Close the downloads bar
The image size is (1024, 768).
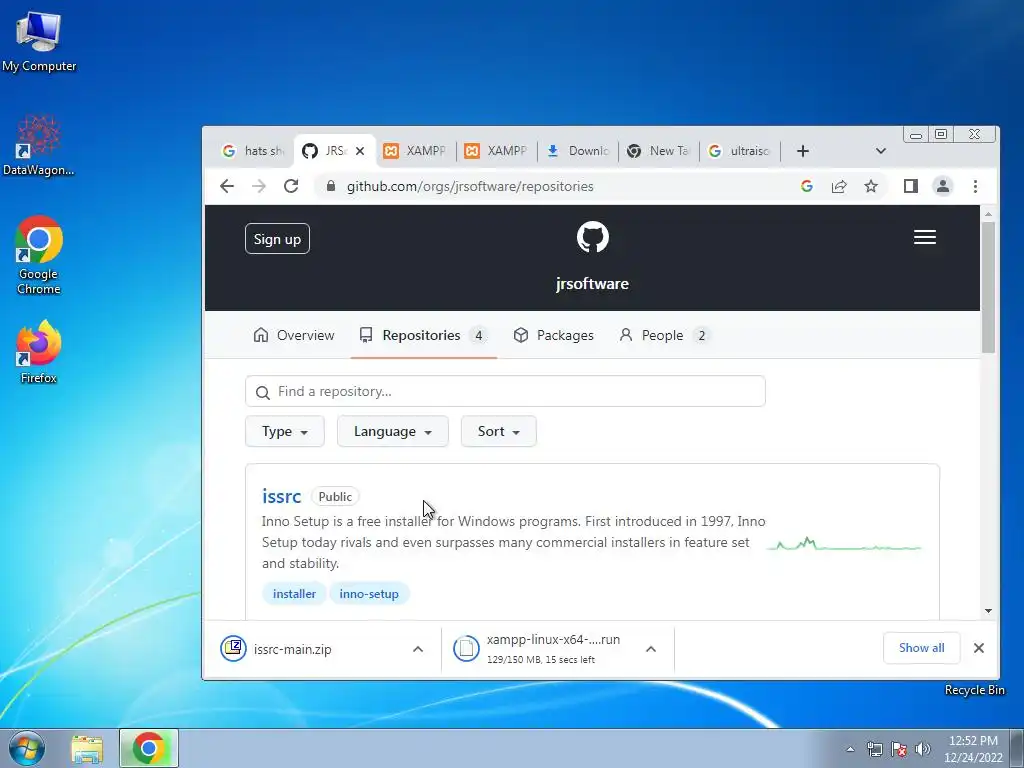point(979,648)
